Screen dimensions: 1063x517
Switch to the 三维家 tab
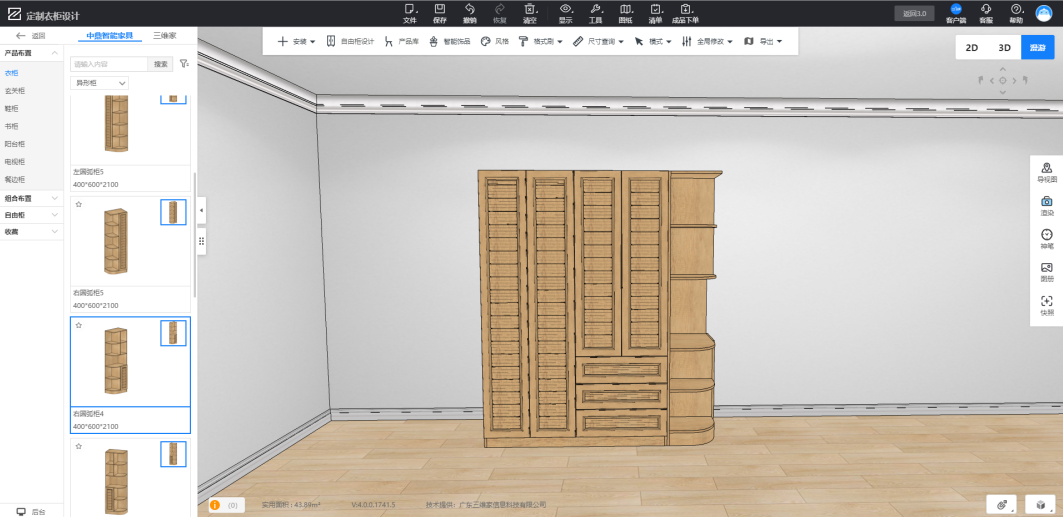click(164, 36)
